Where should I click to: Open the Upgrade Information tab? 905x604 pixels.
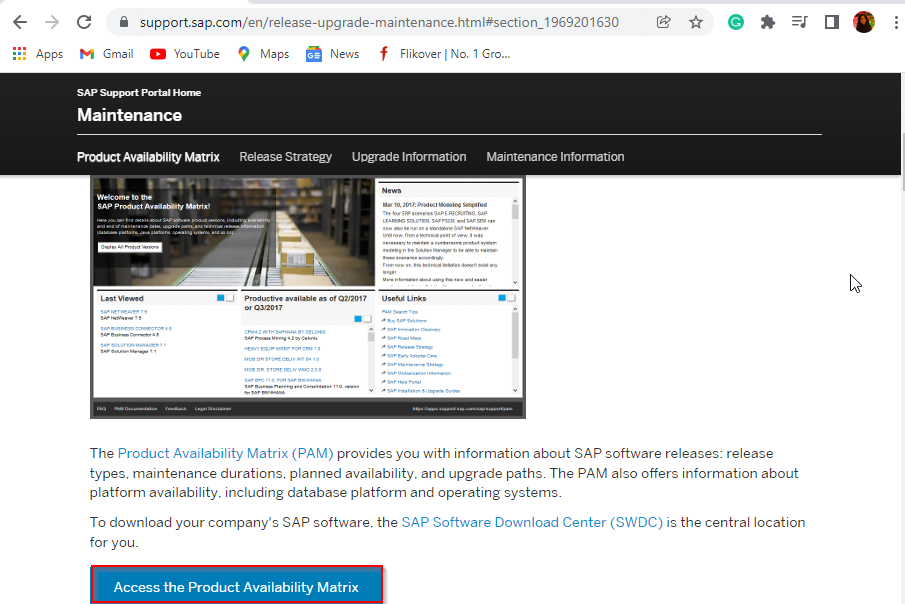click(409, 157)
